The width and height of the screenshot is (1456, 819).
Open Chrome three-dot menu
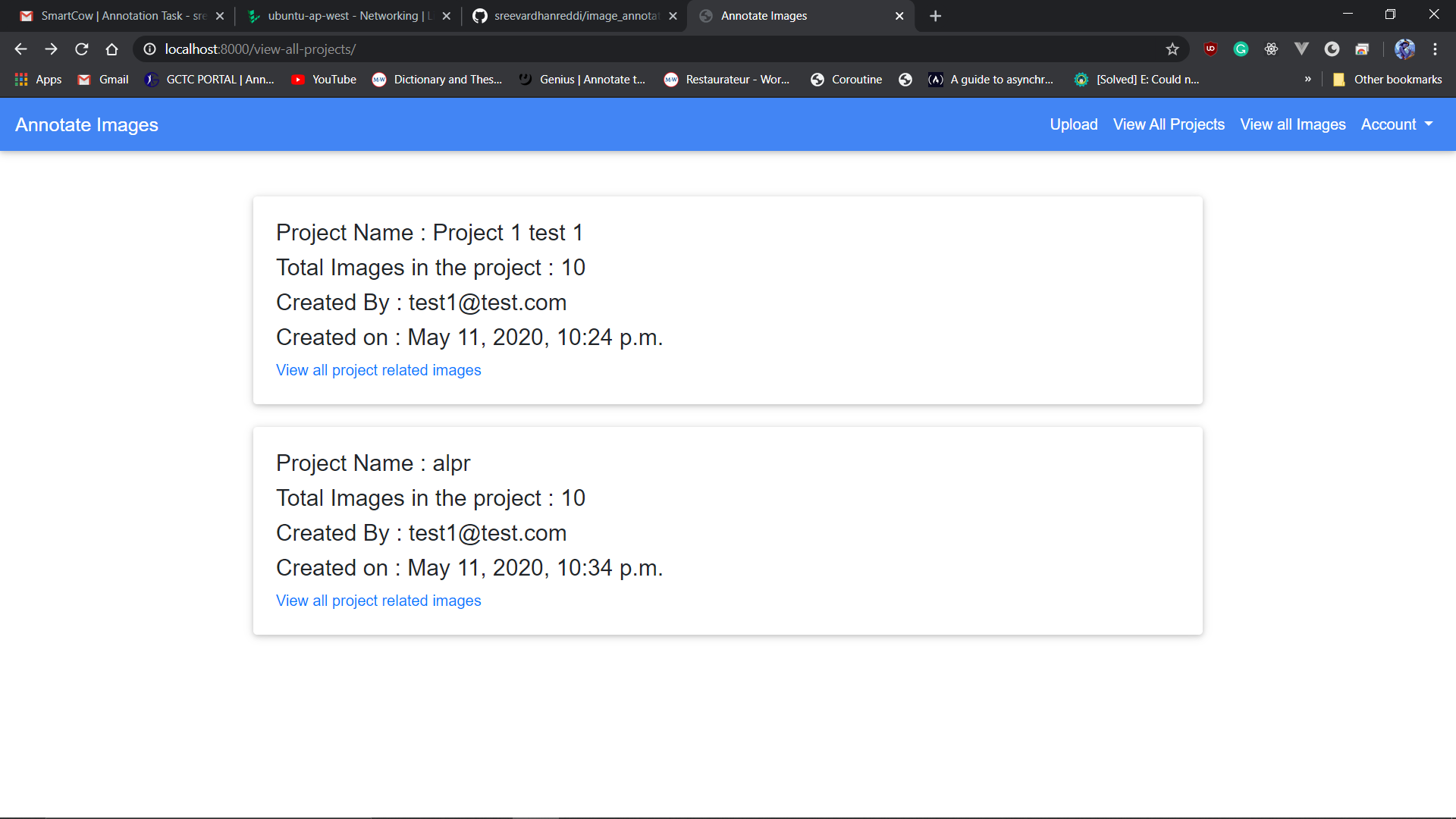(x=1435, y=49)
